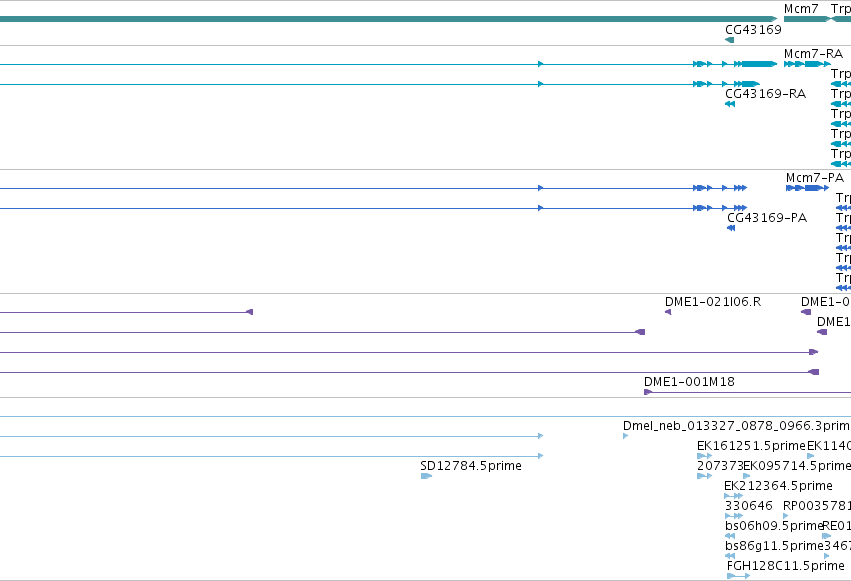The height and width of the screenshot is (581, 851).
Task: Select the Mcm7 gene bar
Action: [807, 19]
